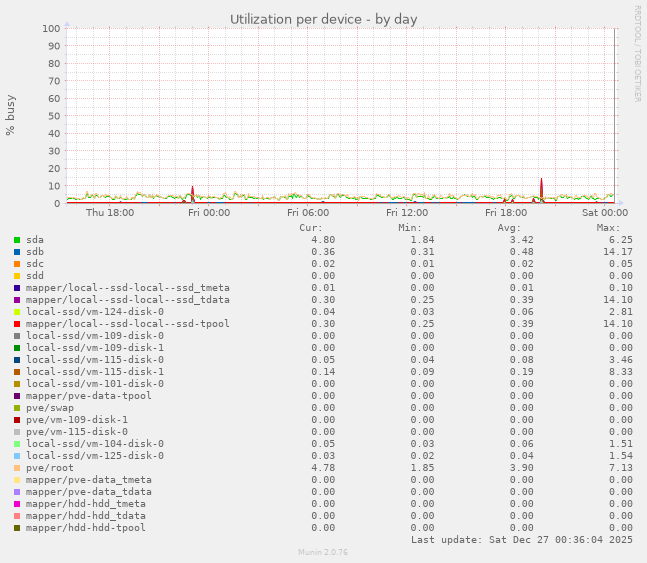The image size is (647, 563).
Task: Click the red ssd-tpool legend swatch
Action: coord(17,324)
